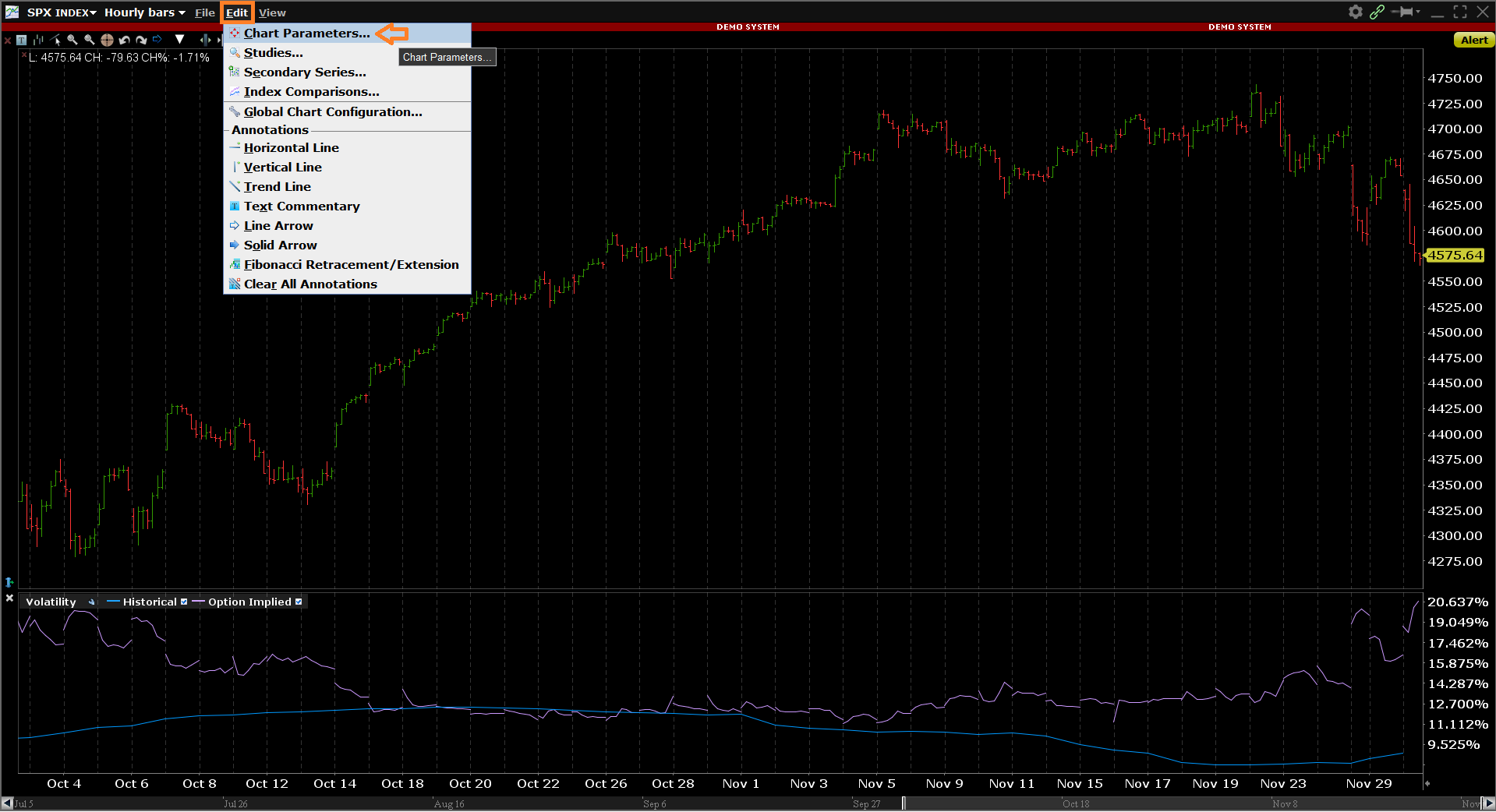This screenshot has width=1496, height=812.
Task: Open the View menu
Action: point(272,12)
